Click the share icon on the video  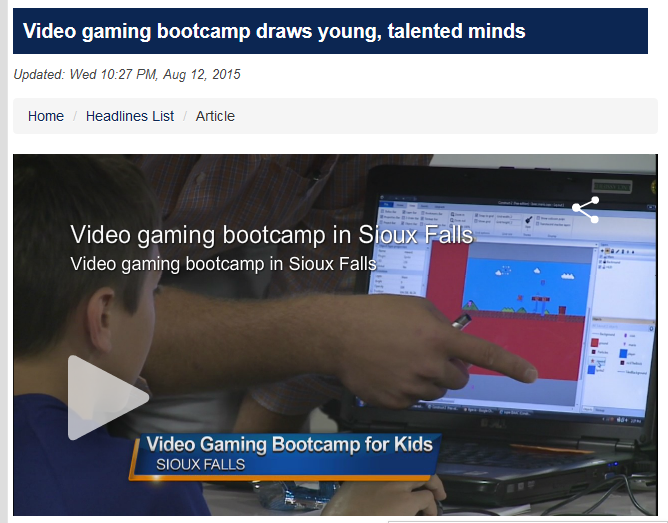pos(586,210)
